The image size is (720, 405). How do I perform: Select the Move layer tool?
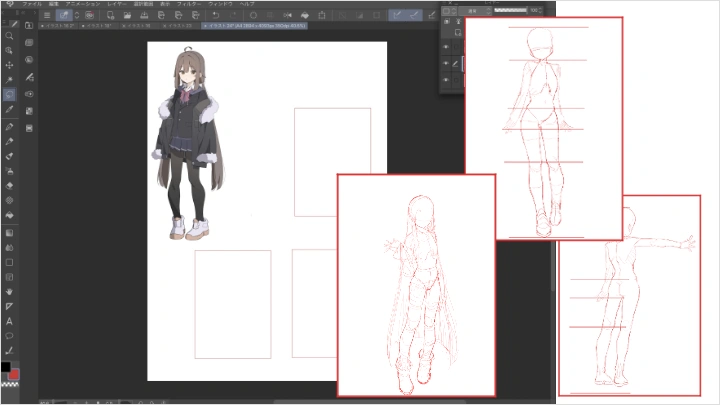(x=9, y=64)
